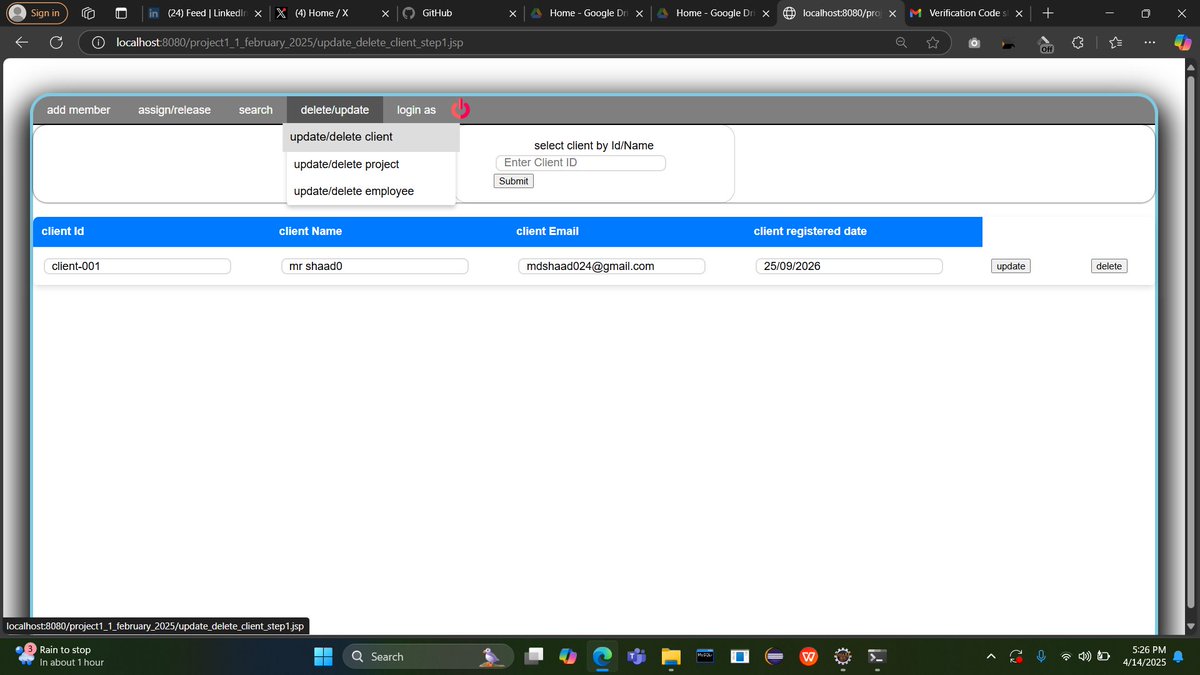Click the Sign in profile button
Image resolution: width=1200 pixels, height=675 pixels.
[x=38, y=13]
